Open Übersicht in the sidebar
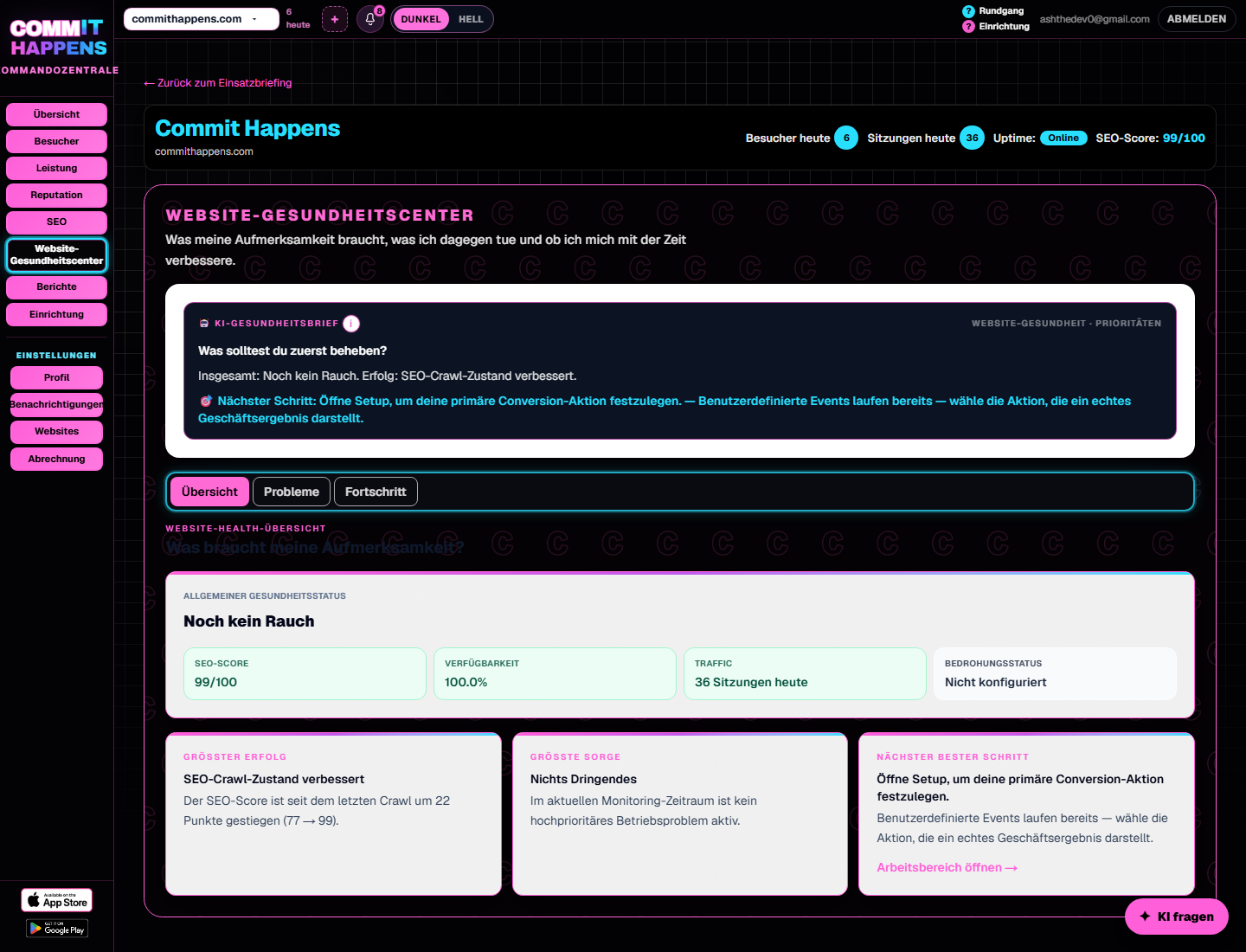The height and width of the screenshot is (952, 1246). 57,114
